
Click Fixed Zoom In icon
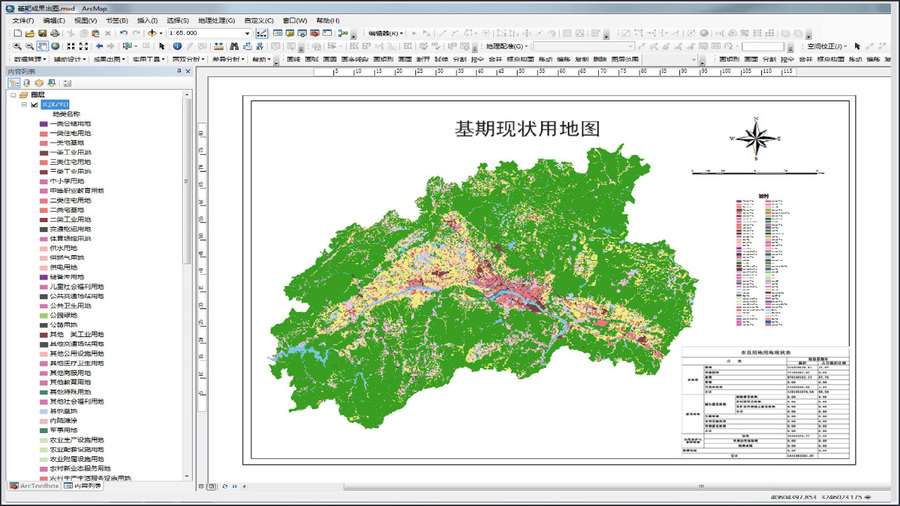[x=71, y=46]
